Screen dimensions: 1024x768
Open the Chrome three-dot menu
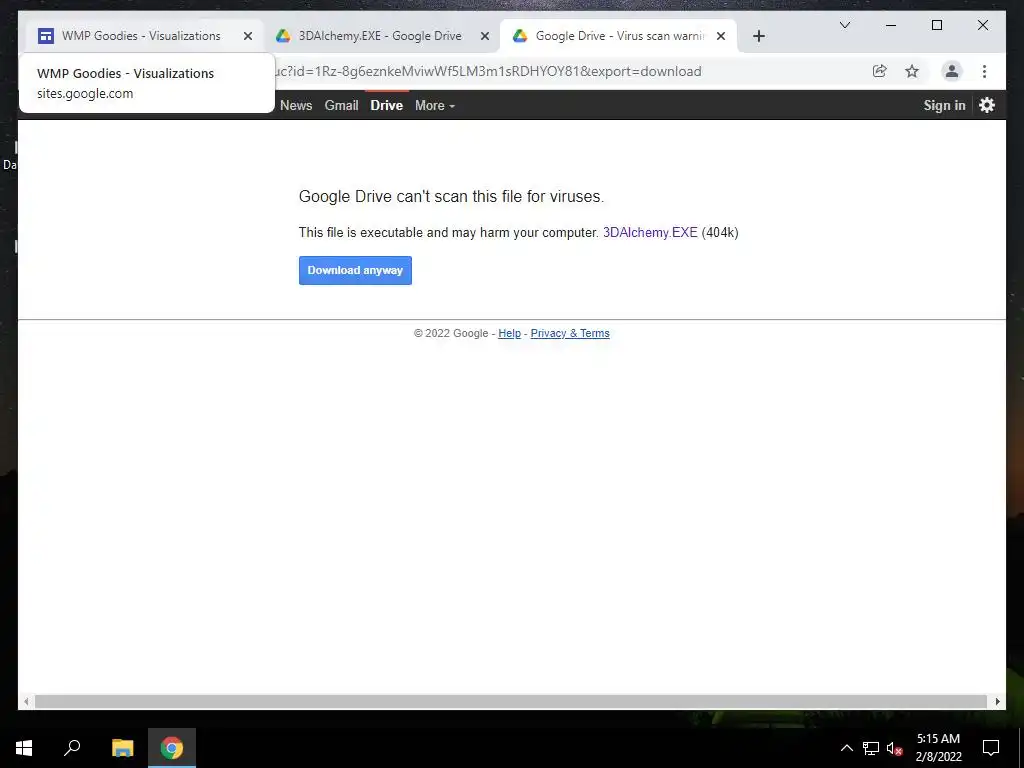[984, 71]
